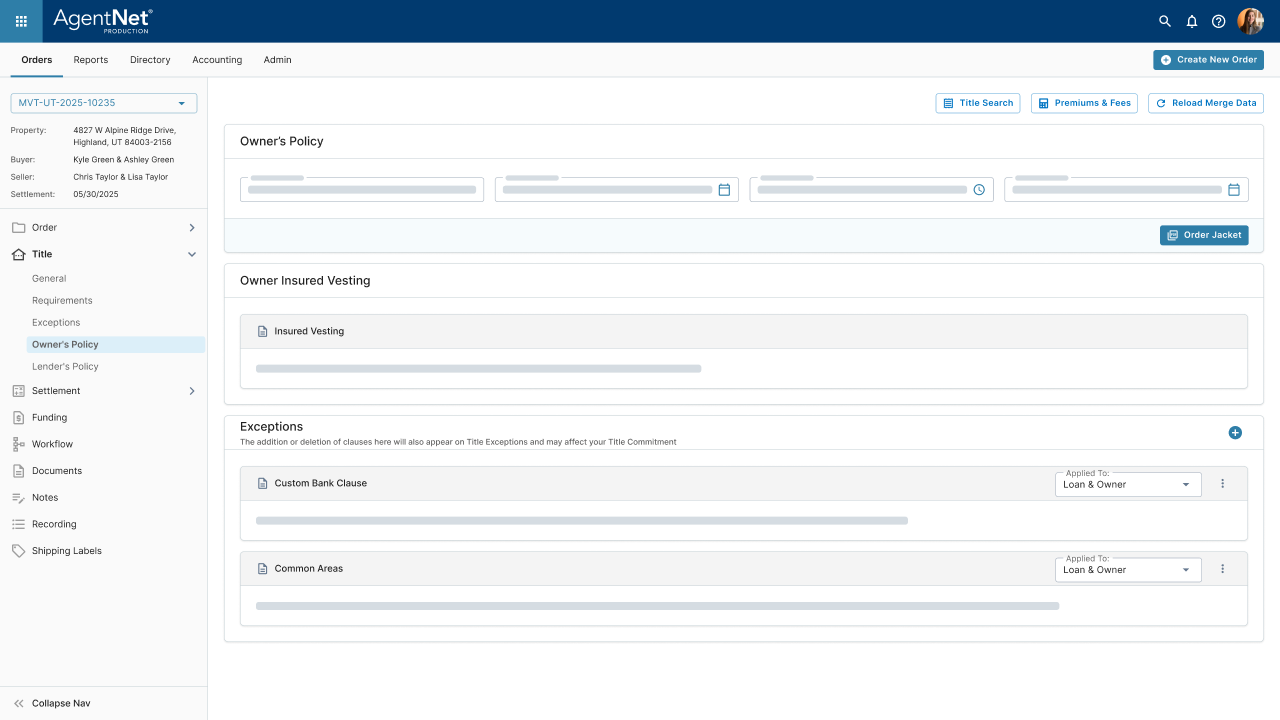Click the Create New Order button
The height and width of the screenshot is (720, 1280).
(x=1208, y=60)
